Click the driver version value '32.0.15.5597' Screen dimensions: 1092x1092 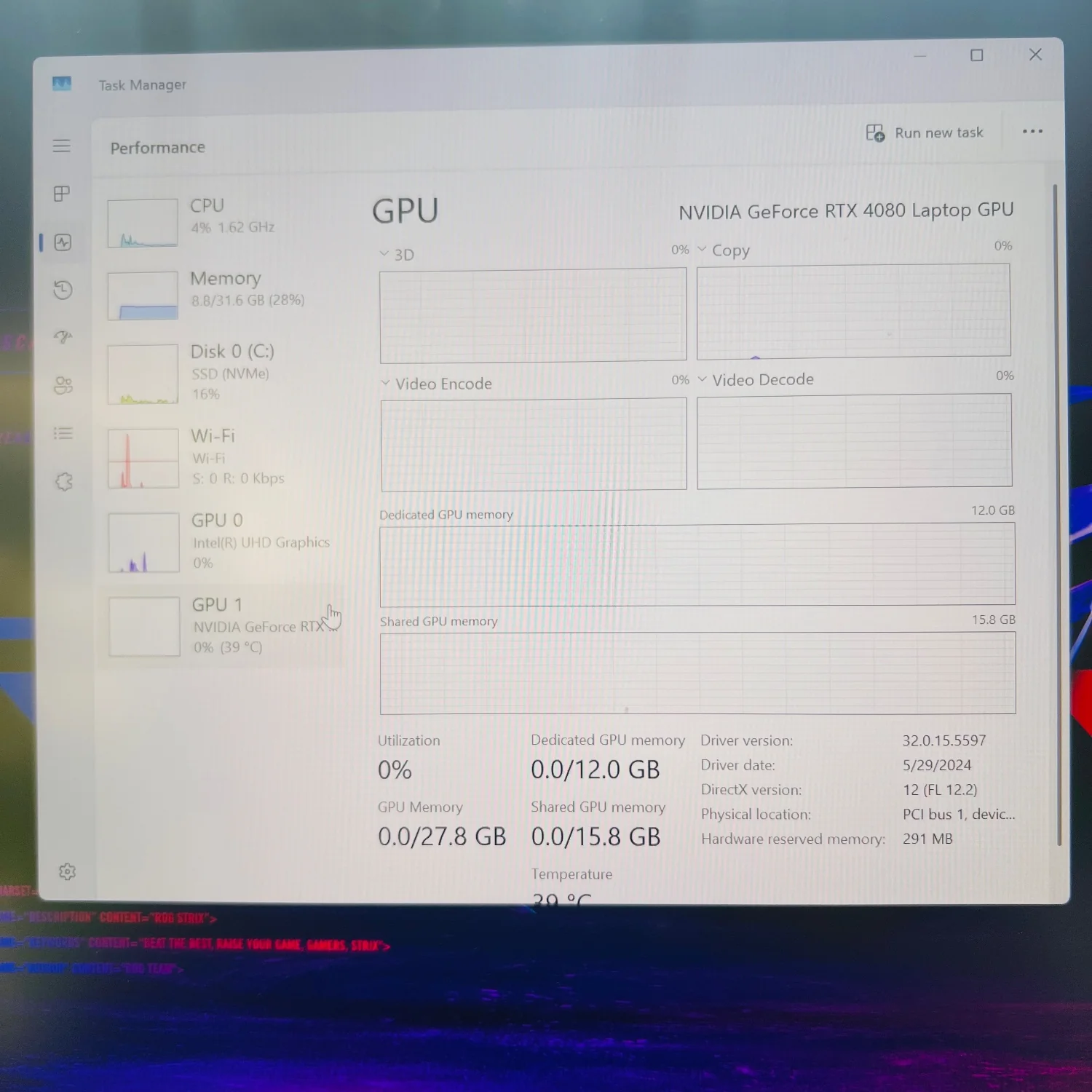pyautogui.click(x=944, y=740)
